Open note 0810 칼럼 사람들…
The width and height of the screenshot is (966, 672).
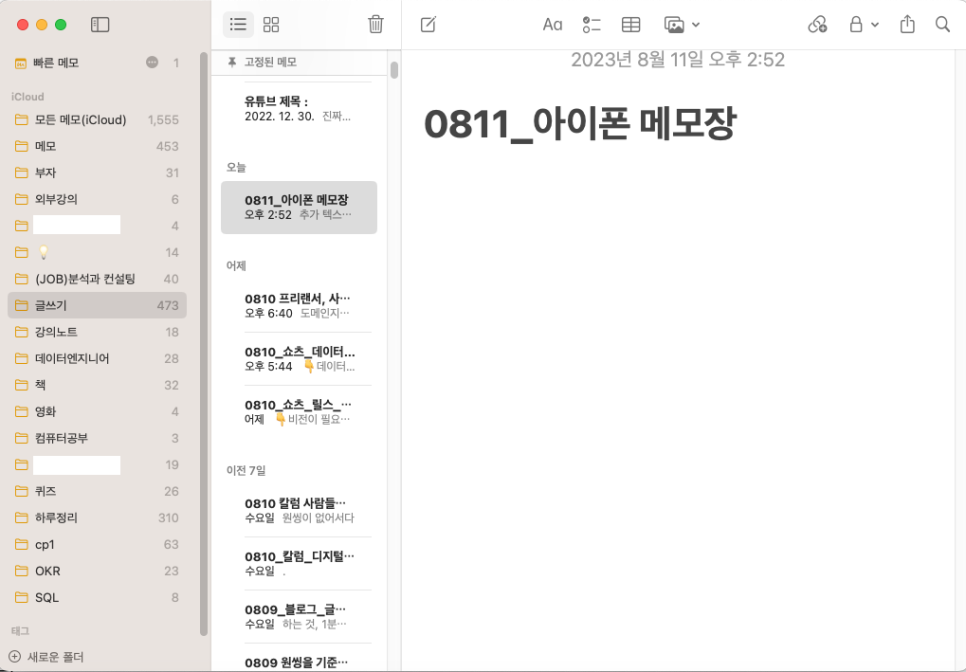(x=299, y=511)
